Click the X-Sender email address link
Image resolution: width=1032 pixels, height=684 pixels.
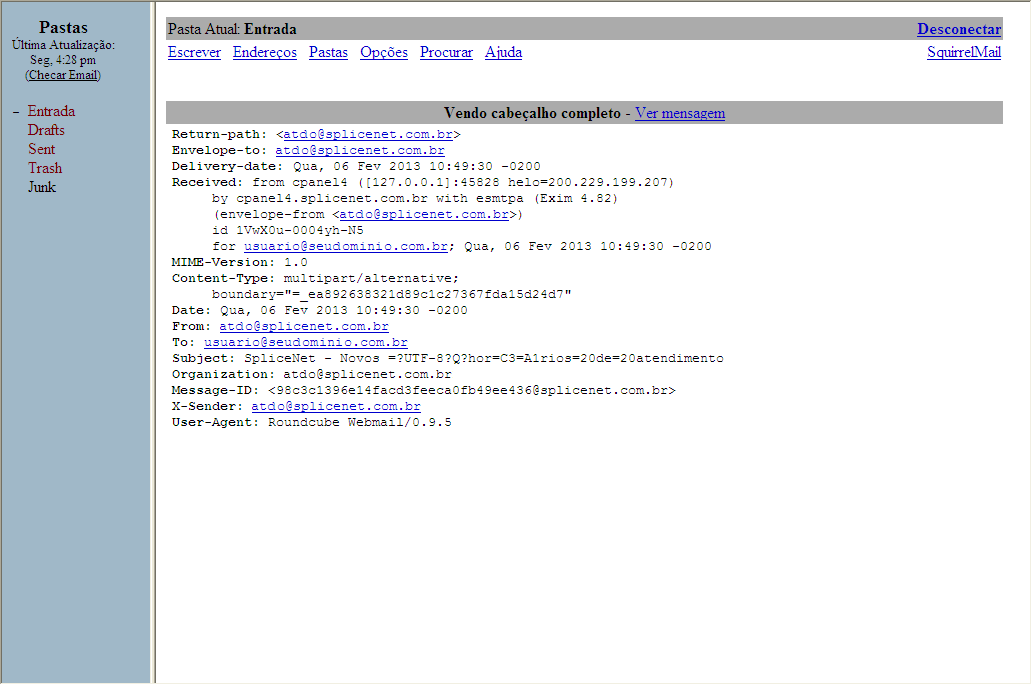336,406
